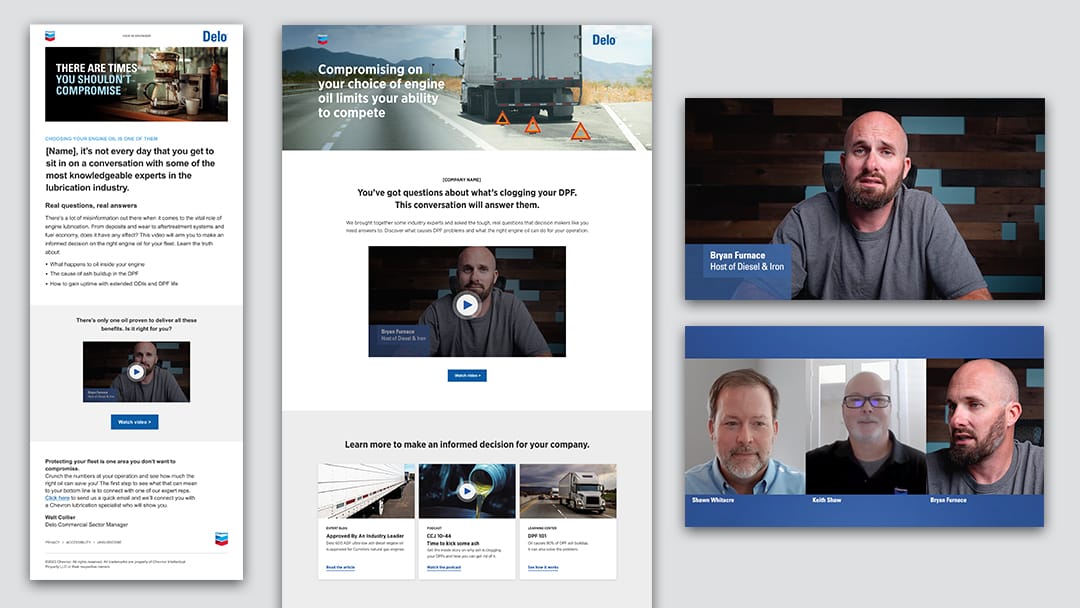Click the Chevron logo in the email footer
Image resolution: width=1080 pixels, height=608 pixels.
pyautogui.click(x=221, y=539)
